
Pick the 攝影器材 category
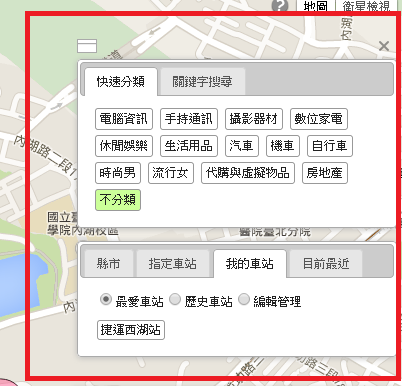click(254, 119)
